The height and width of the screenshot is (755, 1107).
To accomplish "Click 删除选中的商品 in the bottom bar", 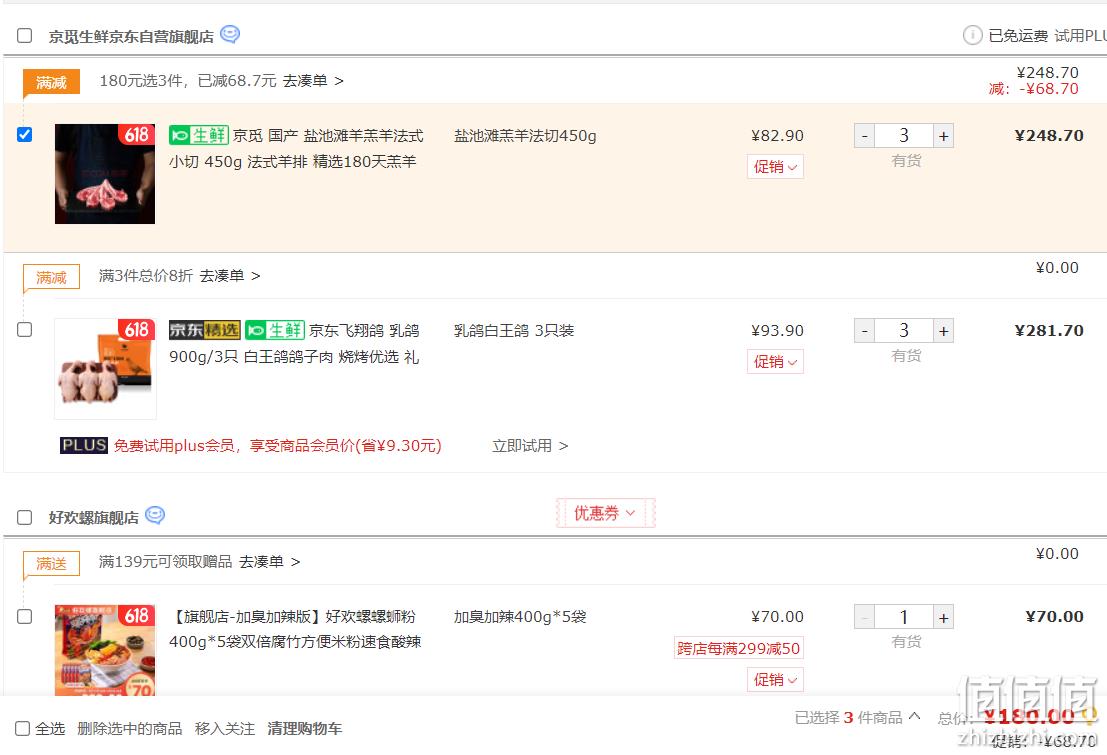I will coord(129,728).
